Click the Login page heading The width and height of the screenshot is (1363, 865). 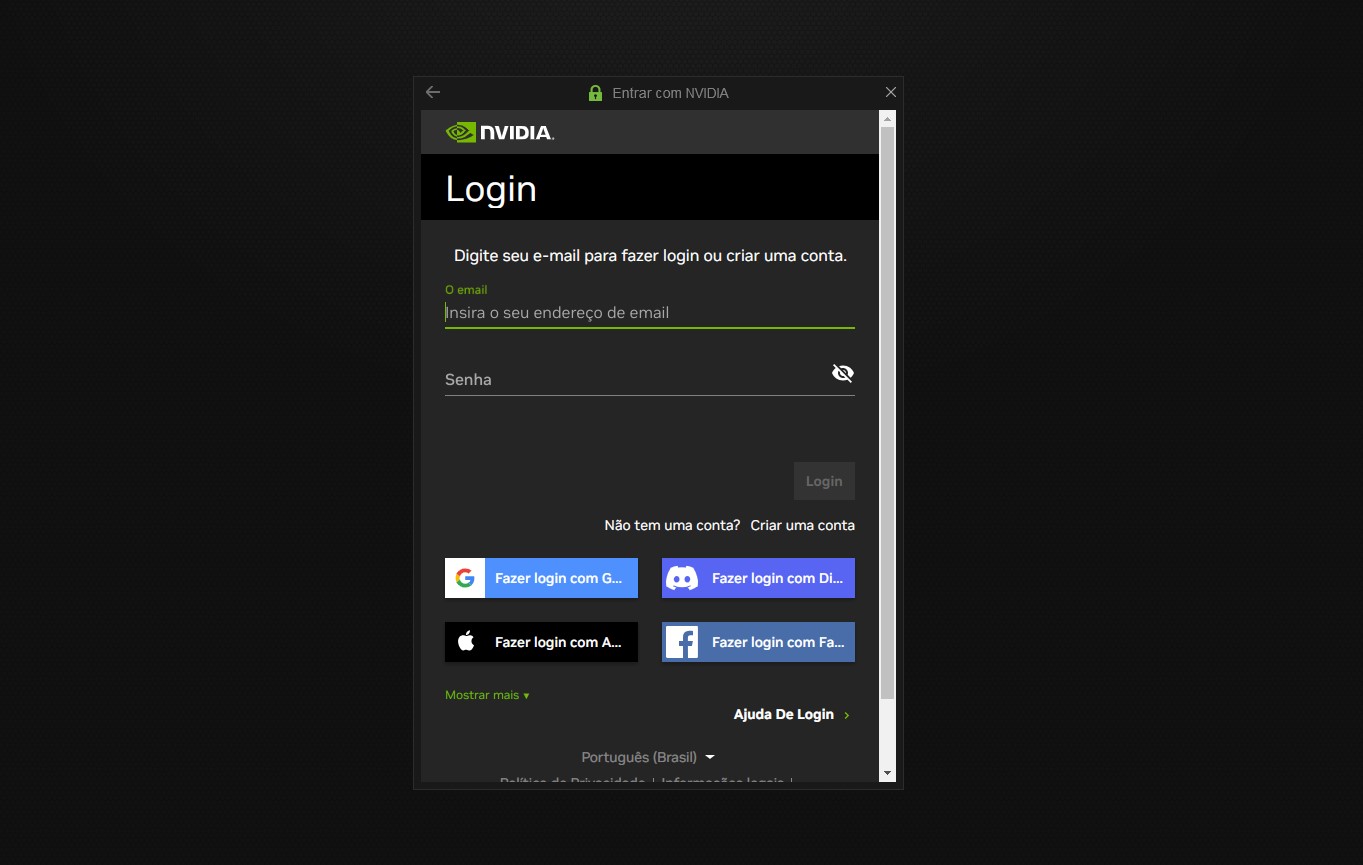point(491,189)
